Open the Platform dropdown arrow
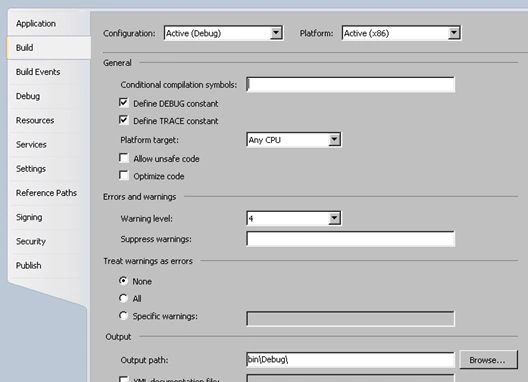 tap(454, 33)
